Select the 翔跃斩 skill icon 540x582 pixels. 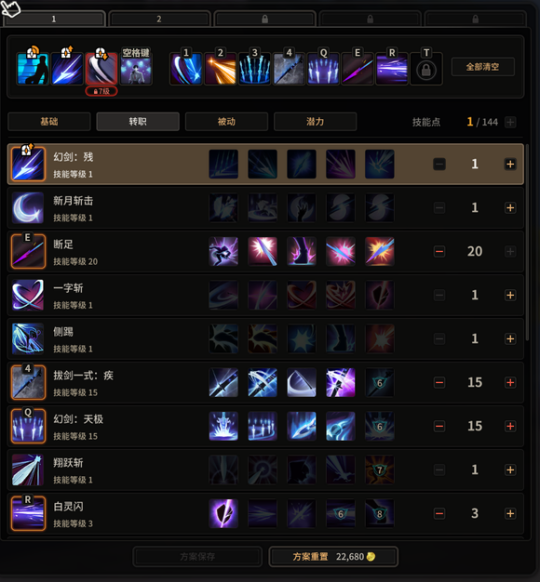(28, 470)
